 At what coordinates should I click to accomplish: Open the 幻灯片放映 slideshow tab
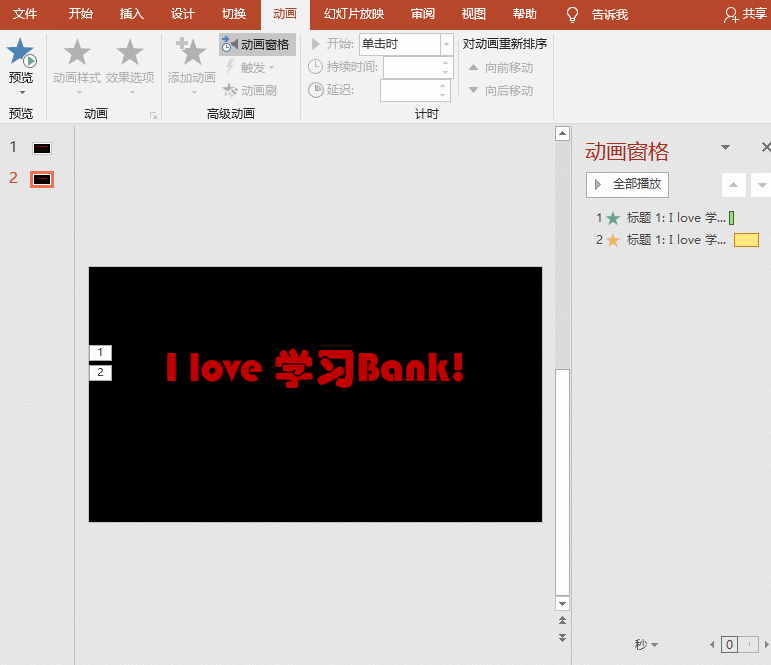click(354, 14)
